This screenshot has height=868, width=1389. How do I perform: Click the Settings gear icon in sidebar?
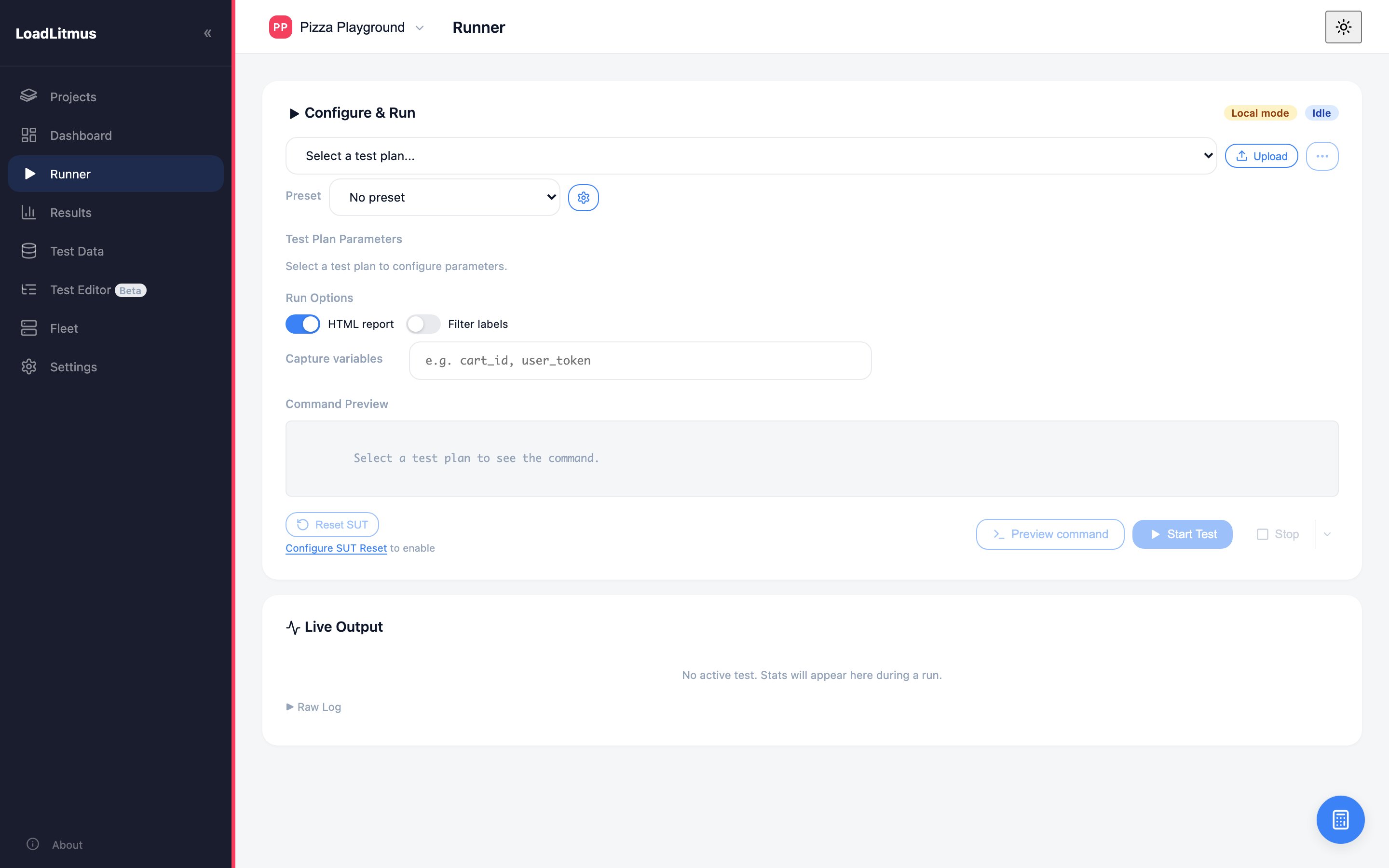pyautogui.click(x=29, y=366)
